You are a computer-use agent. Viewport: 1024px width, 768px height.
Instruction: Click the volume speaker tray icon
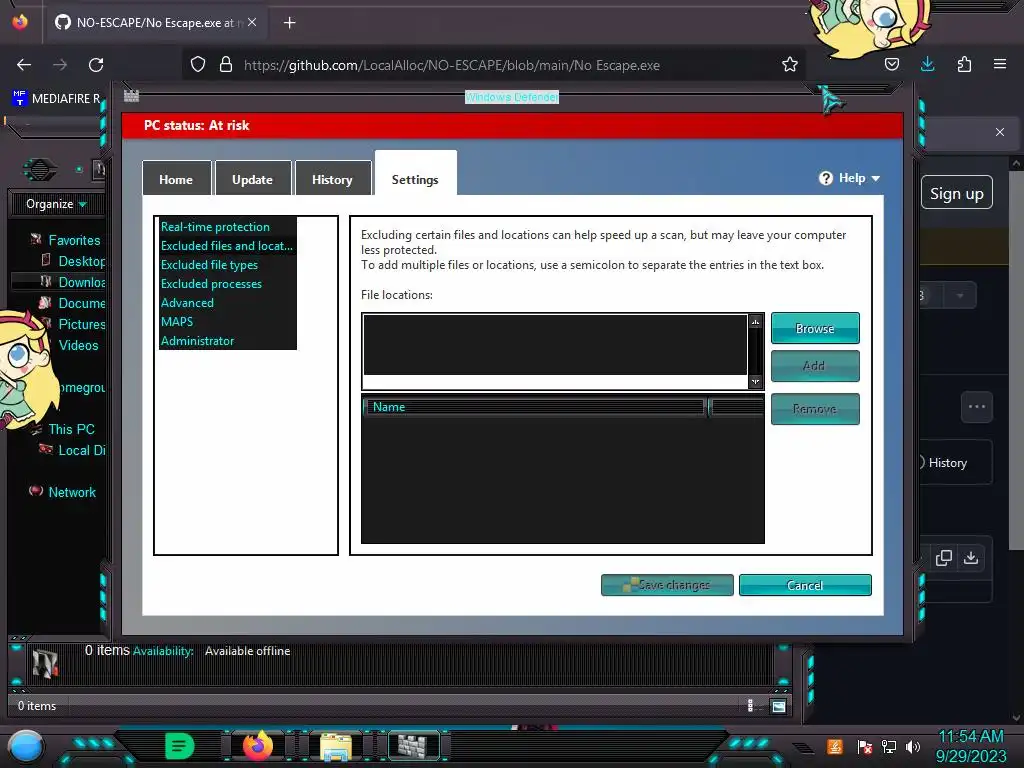pos(913,746)
